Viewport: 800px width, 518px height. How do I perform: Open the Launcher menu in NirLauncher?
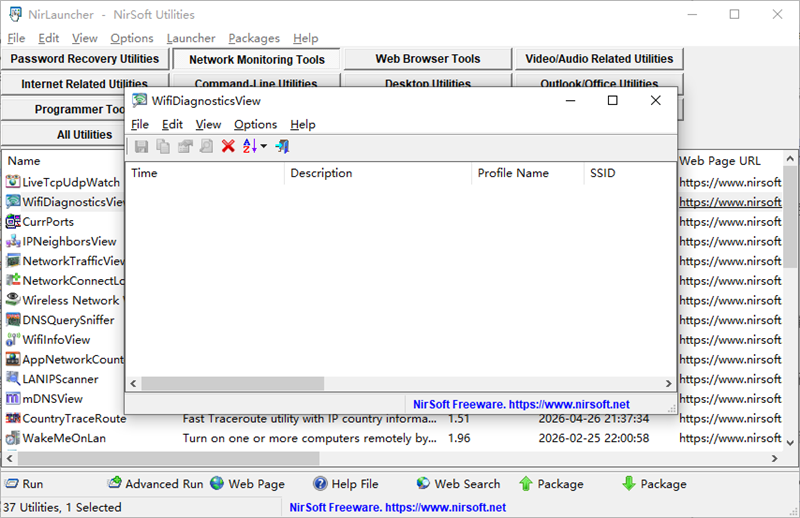point(191,38)
